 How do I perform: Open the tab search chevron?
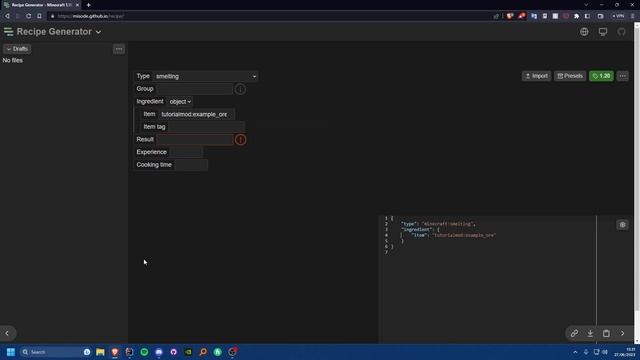(586, 5)
